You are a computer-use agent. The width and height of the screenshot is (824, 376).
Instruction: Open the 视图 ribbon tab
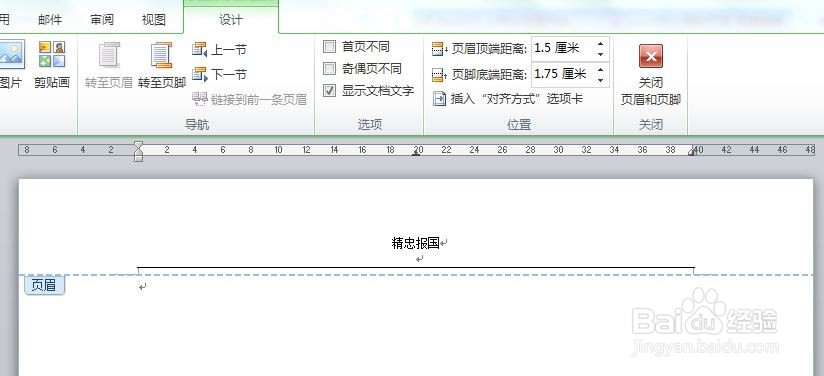click(x=153, y=20)
